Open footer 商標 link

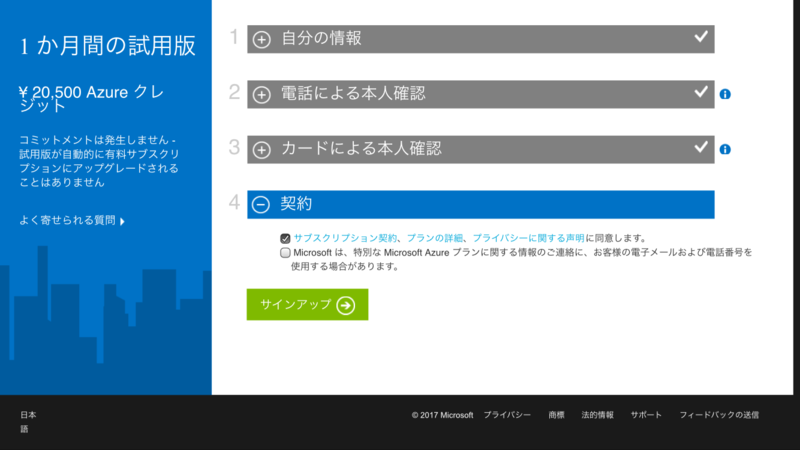click(557, 415)
